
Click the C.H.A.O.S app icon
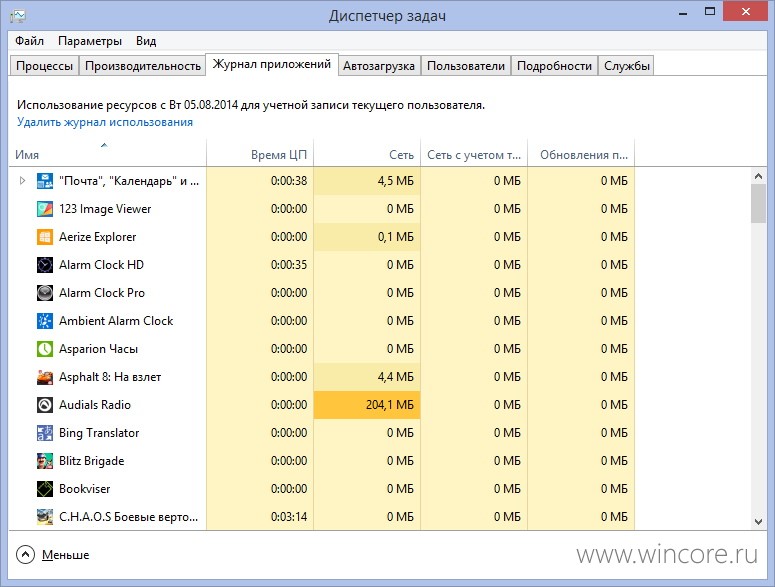45,517
